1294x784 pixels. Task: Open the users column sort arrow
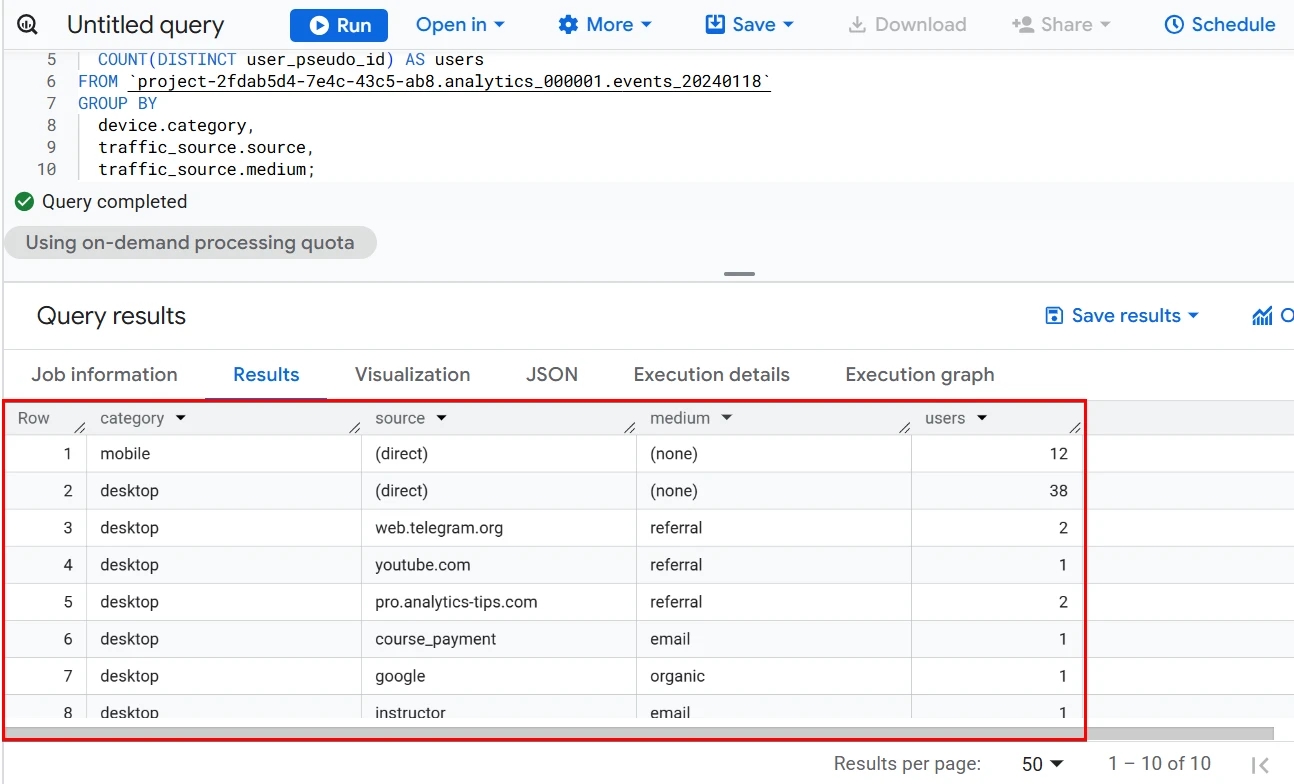(982, 418)
